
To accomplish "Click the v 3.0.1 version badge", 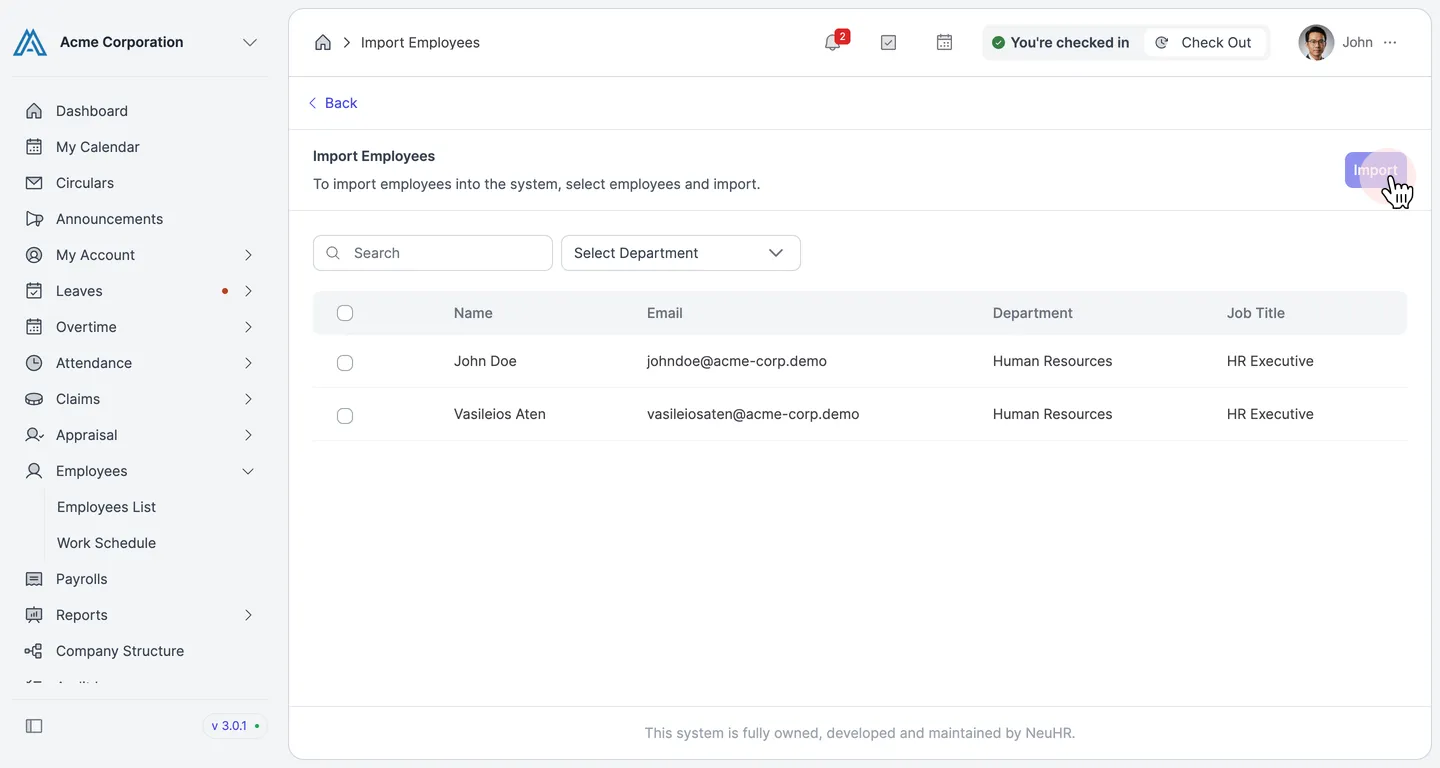I will pyautogui.click(x=235, y=726).
